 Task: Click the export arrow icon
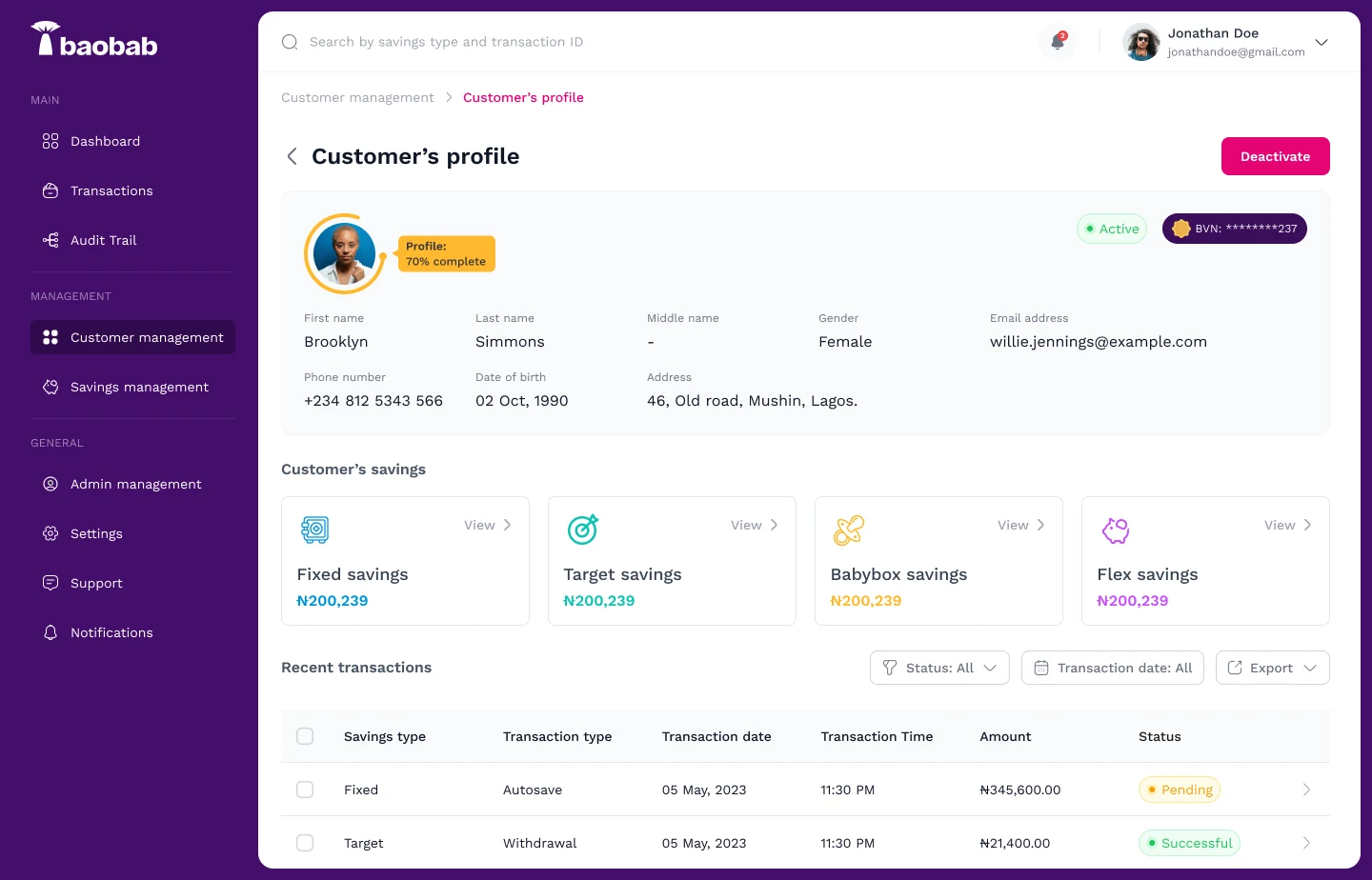click(1235, 668)
